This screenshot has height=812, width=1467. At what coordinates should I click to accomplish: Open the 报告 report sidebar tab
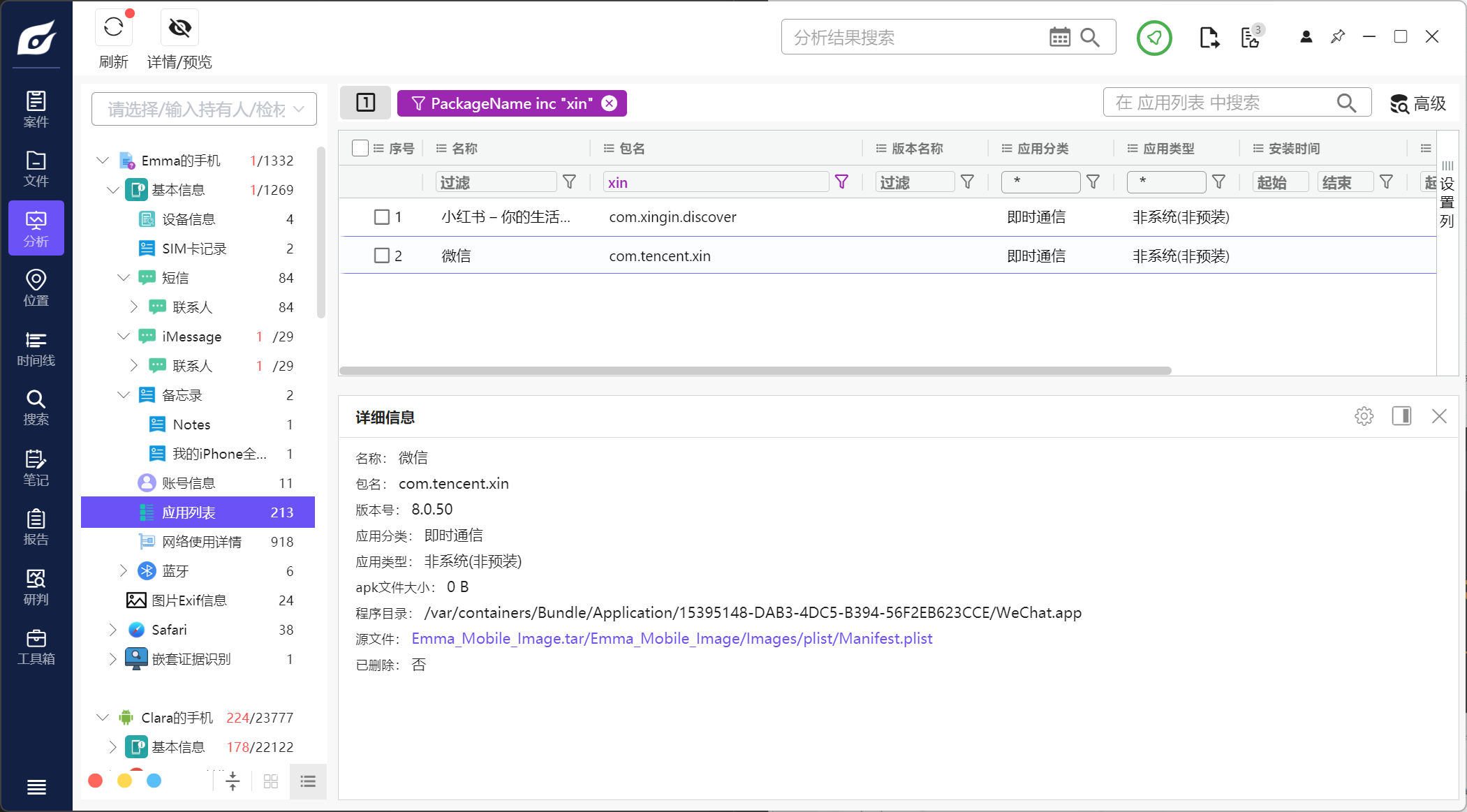point(36,527)
